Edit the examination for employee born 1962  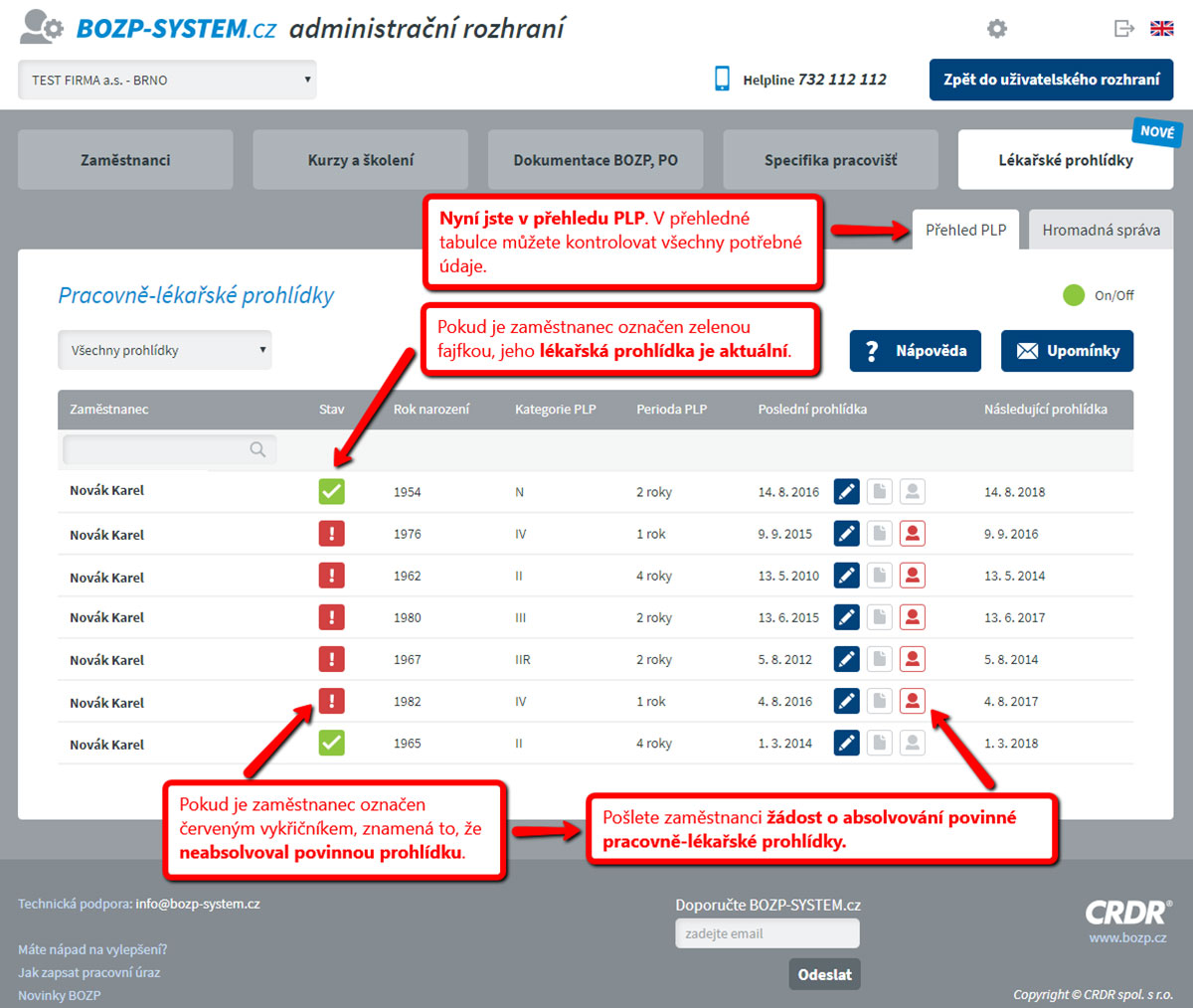click(x=847, y=576)
